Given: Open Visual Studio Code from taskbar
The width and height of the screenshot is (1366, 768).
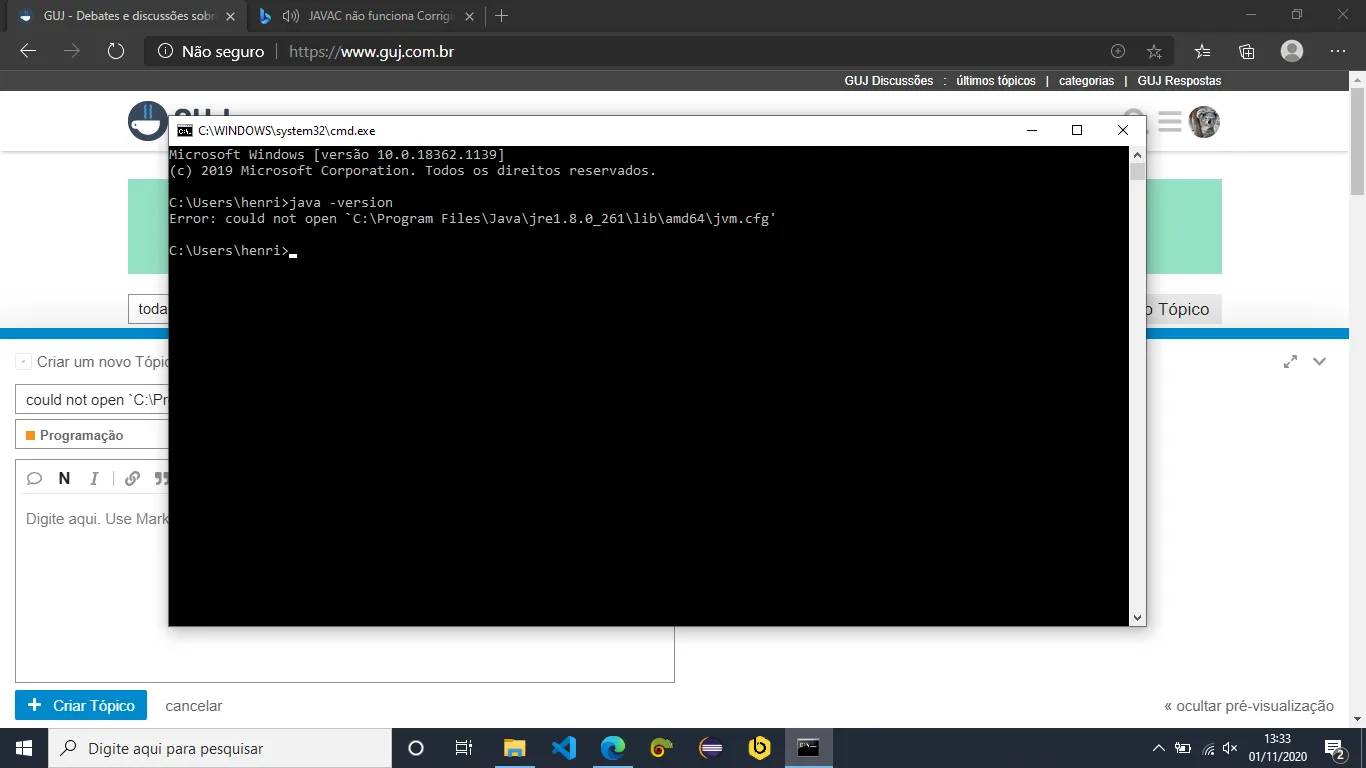Looking at the screenshot, I should (564, 747).
